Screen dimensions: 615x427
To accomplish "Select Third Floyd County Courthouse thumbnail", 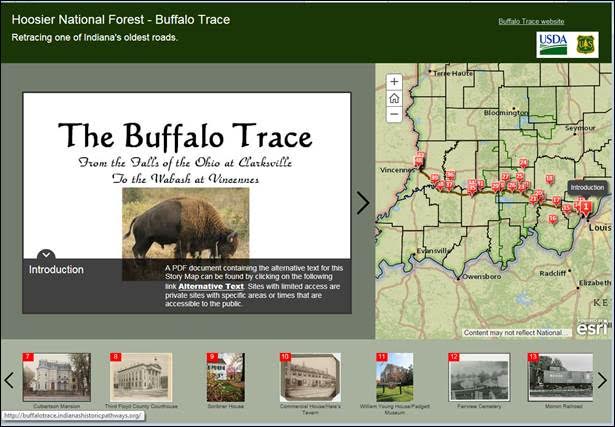I will click(x=141, y=376).
